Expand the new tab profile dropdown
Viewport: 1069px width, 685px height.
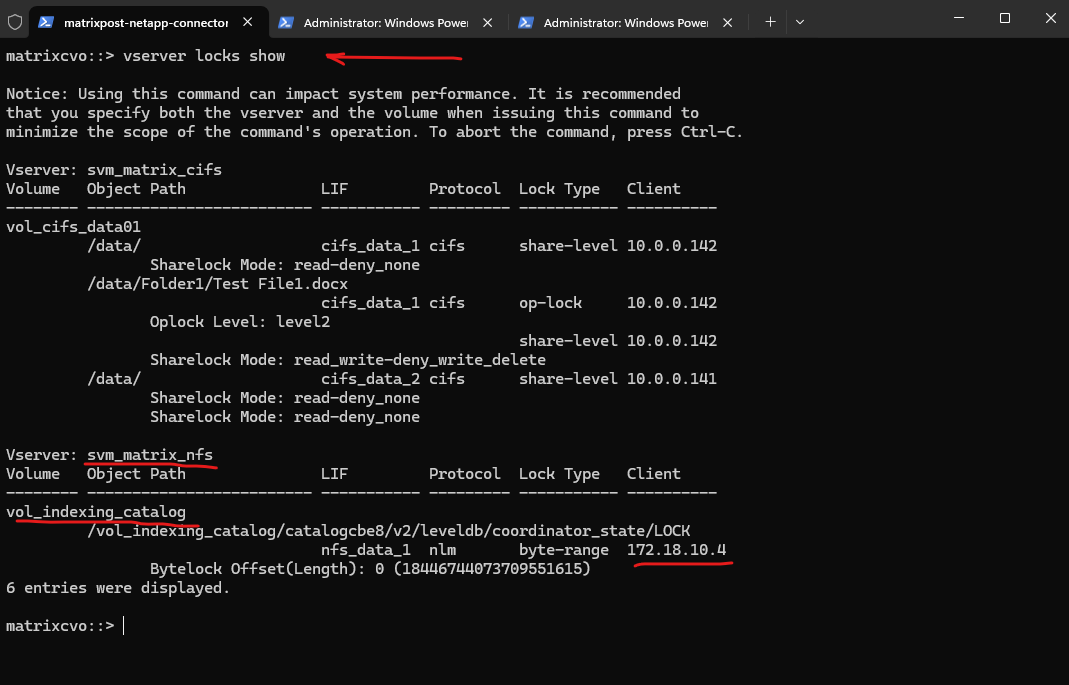click(799, 21)
